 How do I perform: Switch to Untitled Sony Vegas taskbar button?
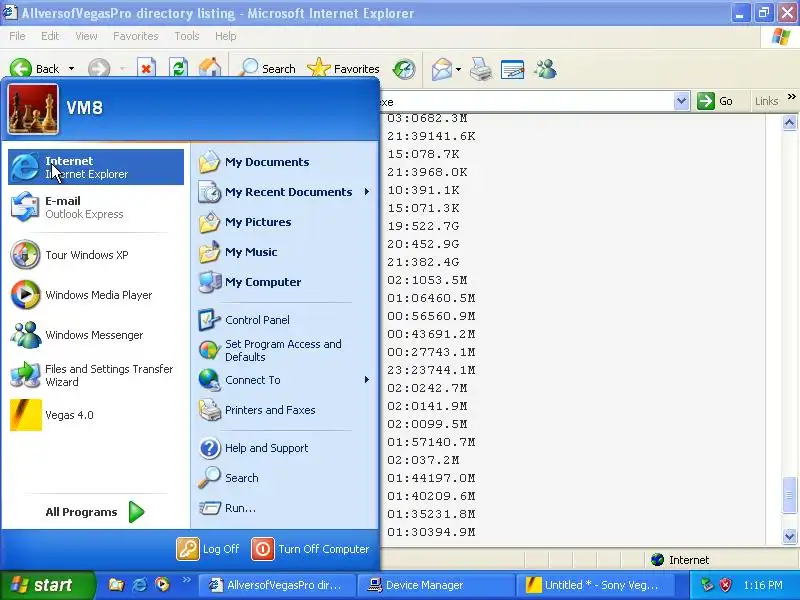coord(595,585)
